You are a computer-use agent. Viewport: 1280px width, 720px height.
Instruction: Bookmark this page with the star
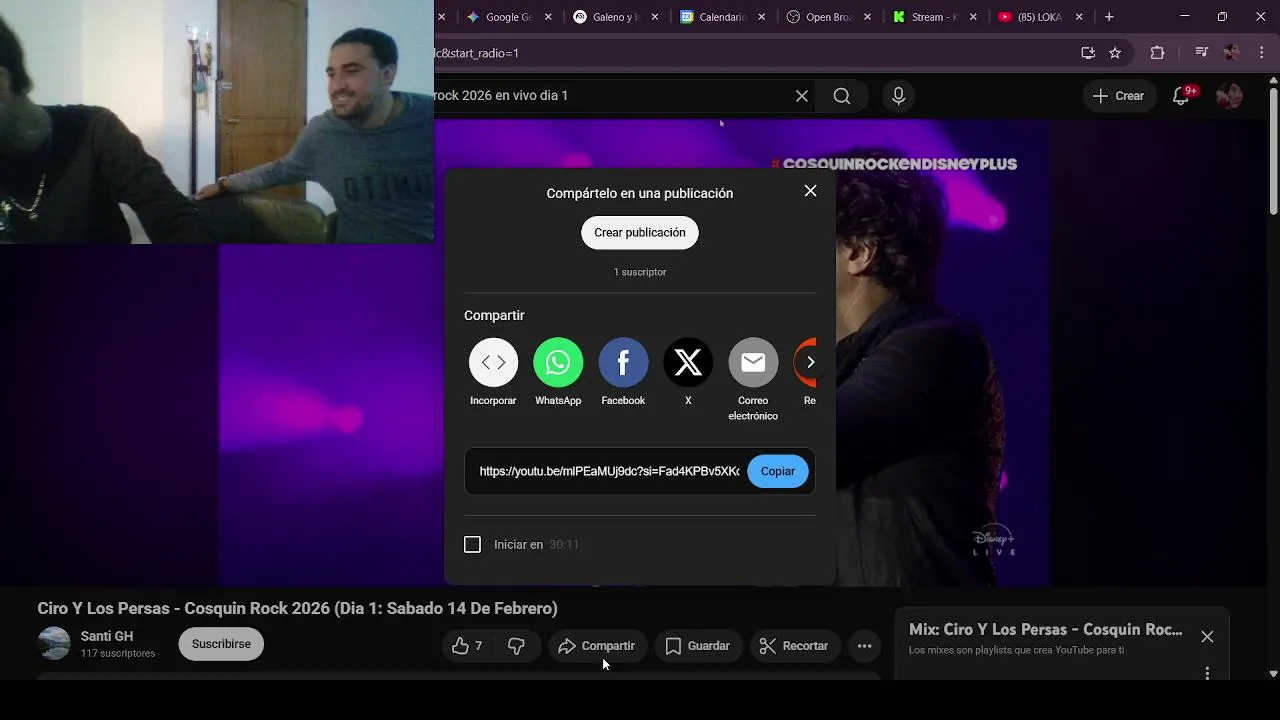pyautogui.click(x=1115, y=53)
